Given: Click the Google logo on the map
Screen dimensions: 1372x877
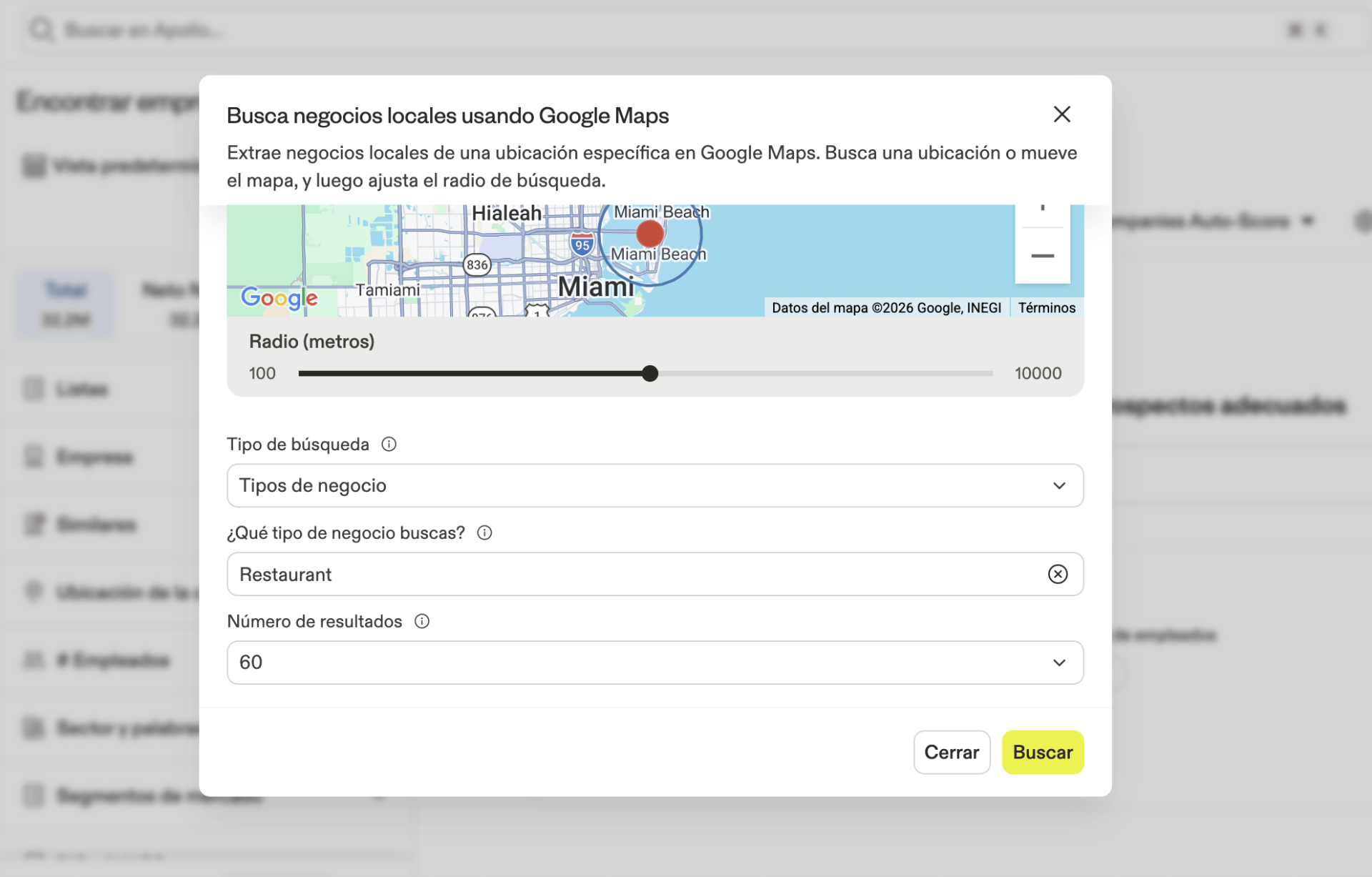Looking at the screenshot, I should (x=279, y=297).
